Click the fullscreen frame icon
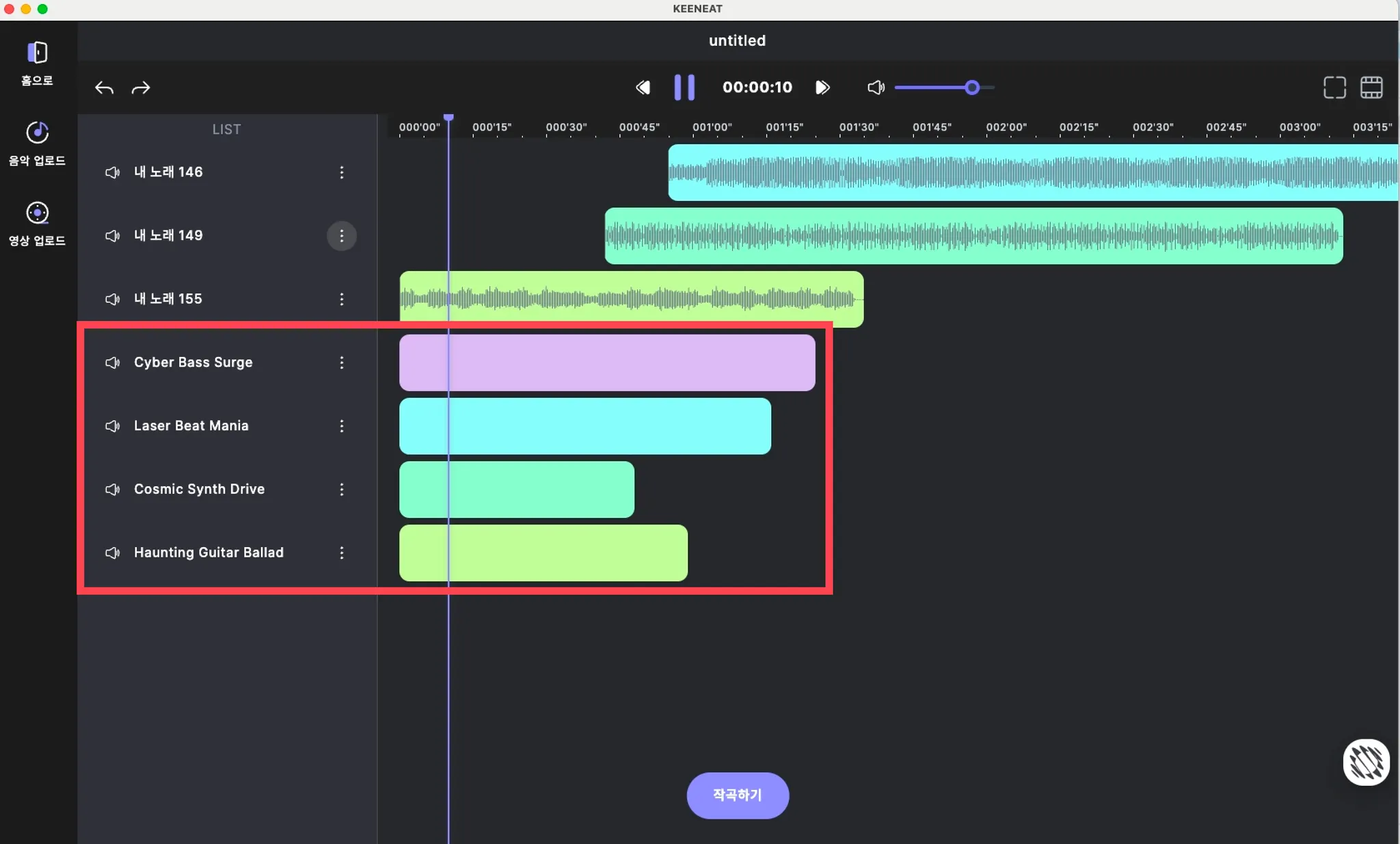Viewport: 1400px width, 844px height. point(1334,88)
